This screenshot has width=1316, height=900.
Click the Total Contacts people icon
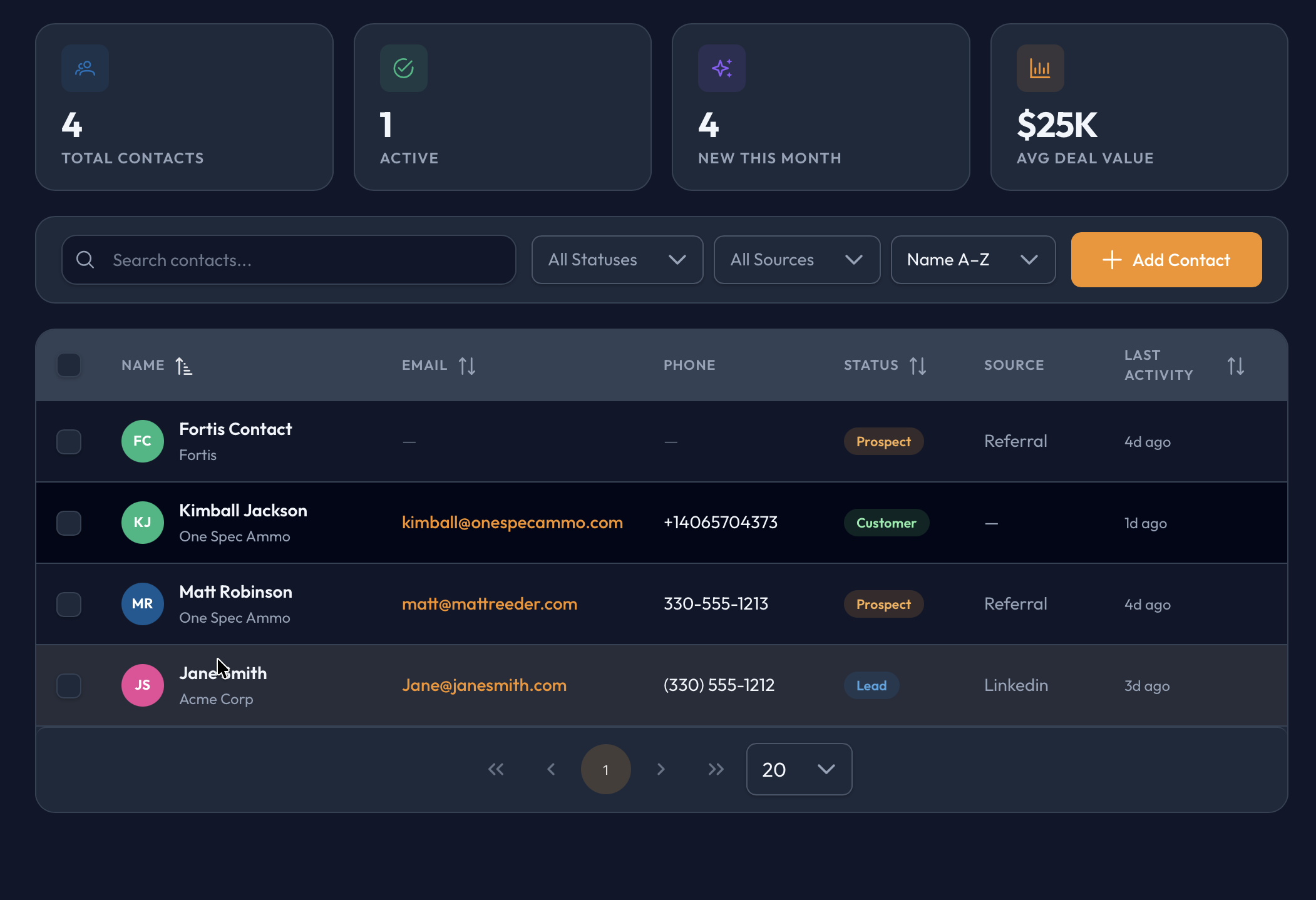(x=85, y=68)
